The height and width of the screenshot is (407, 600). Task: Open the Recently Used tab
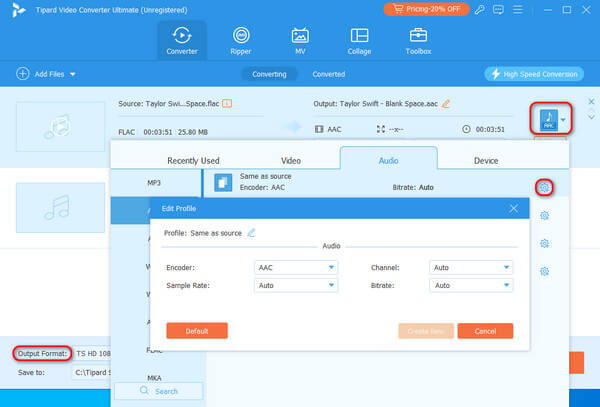coord(193,161)
